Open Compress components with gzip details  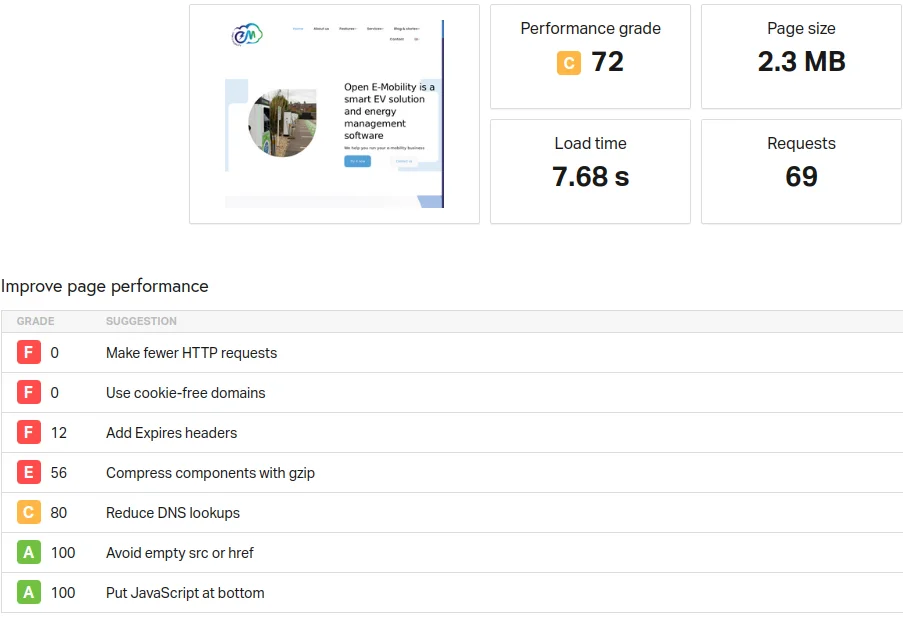pos(210,473)
